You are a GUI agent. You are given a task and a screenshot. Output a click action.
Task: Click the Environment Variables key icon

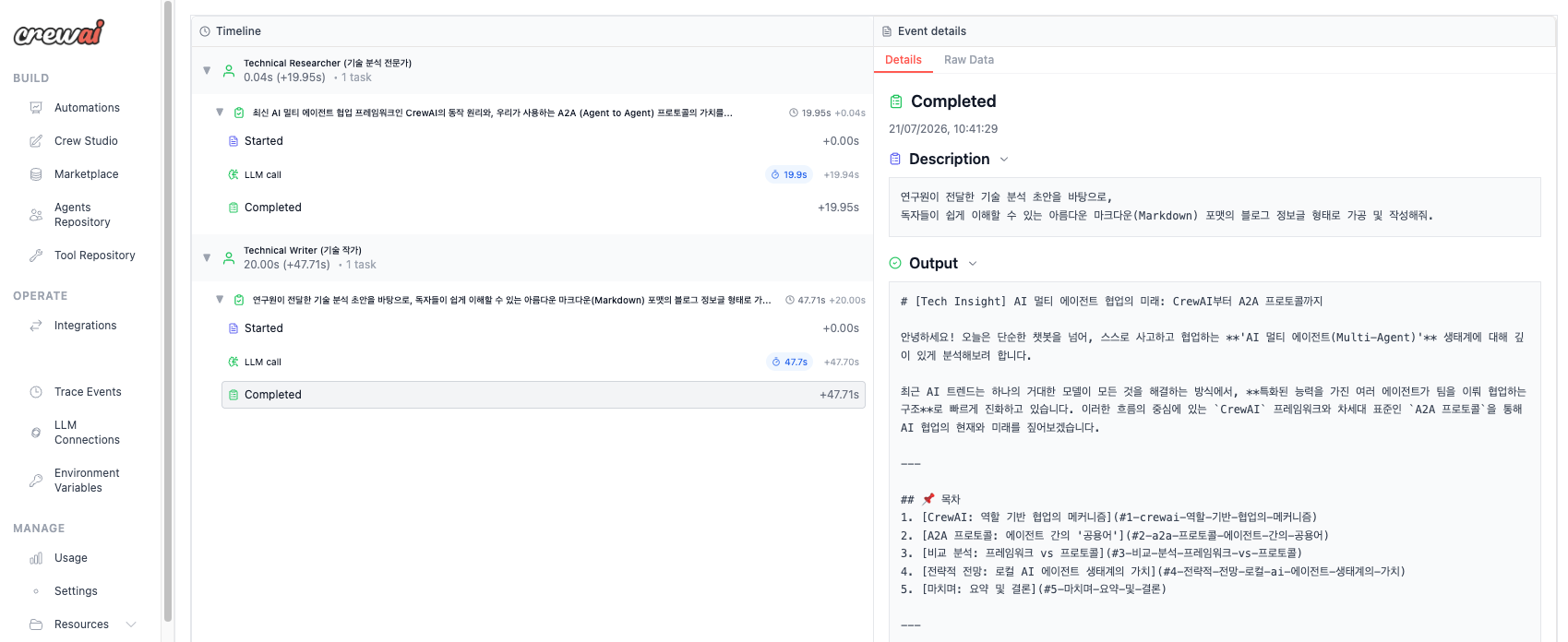click(x=36, y=481)
